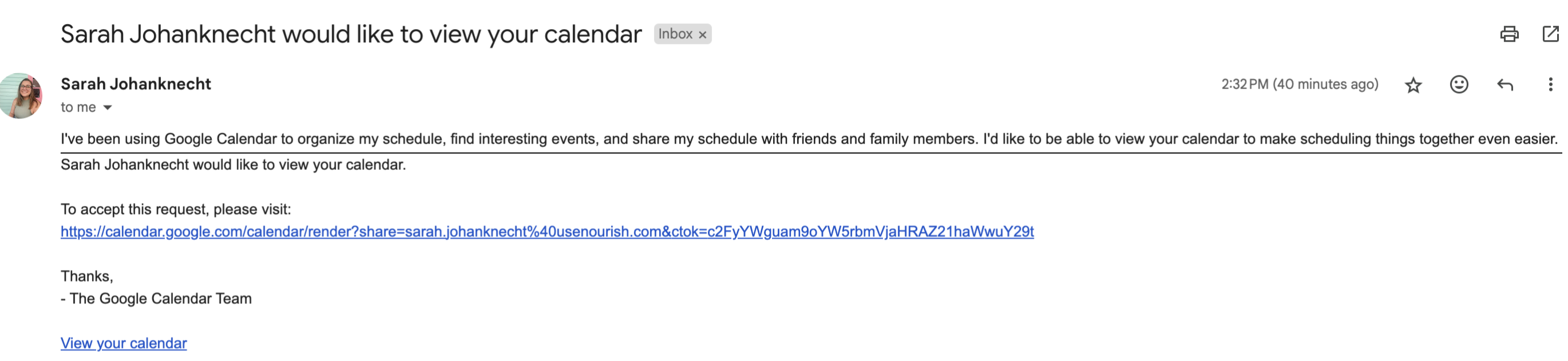Follow the "View your calendar" link
This screenshot has height=361, width=1568.
click(x=124, y=343)
